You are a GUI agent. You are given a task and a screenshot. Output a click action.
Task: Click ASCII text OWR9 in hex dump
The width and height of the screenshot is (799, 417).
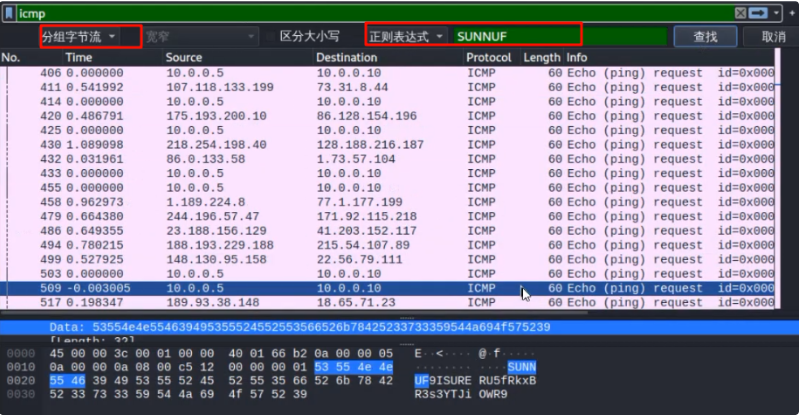pos(493,394)
